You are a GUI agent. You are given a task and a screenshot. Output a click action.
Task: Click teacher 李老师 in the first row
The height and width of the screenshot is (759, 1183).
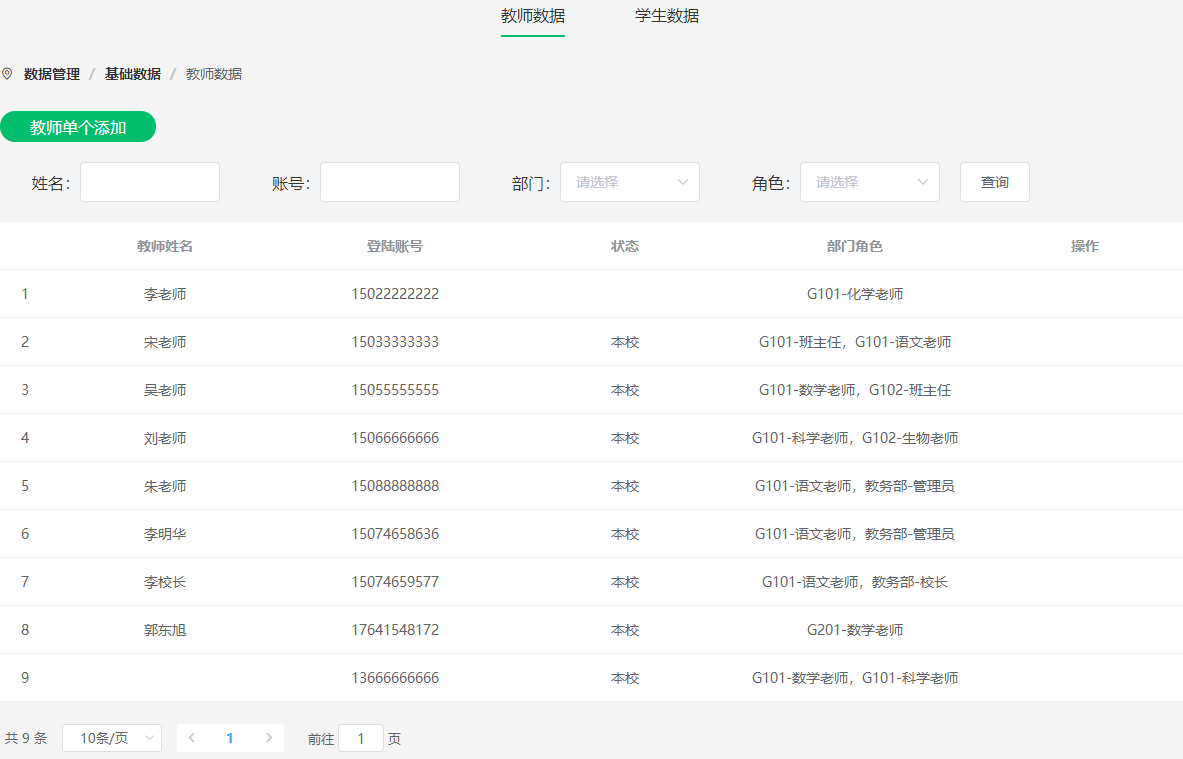coord(165,293)
